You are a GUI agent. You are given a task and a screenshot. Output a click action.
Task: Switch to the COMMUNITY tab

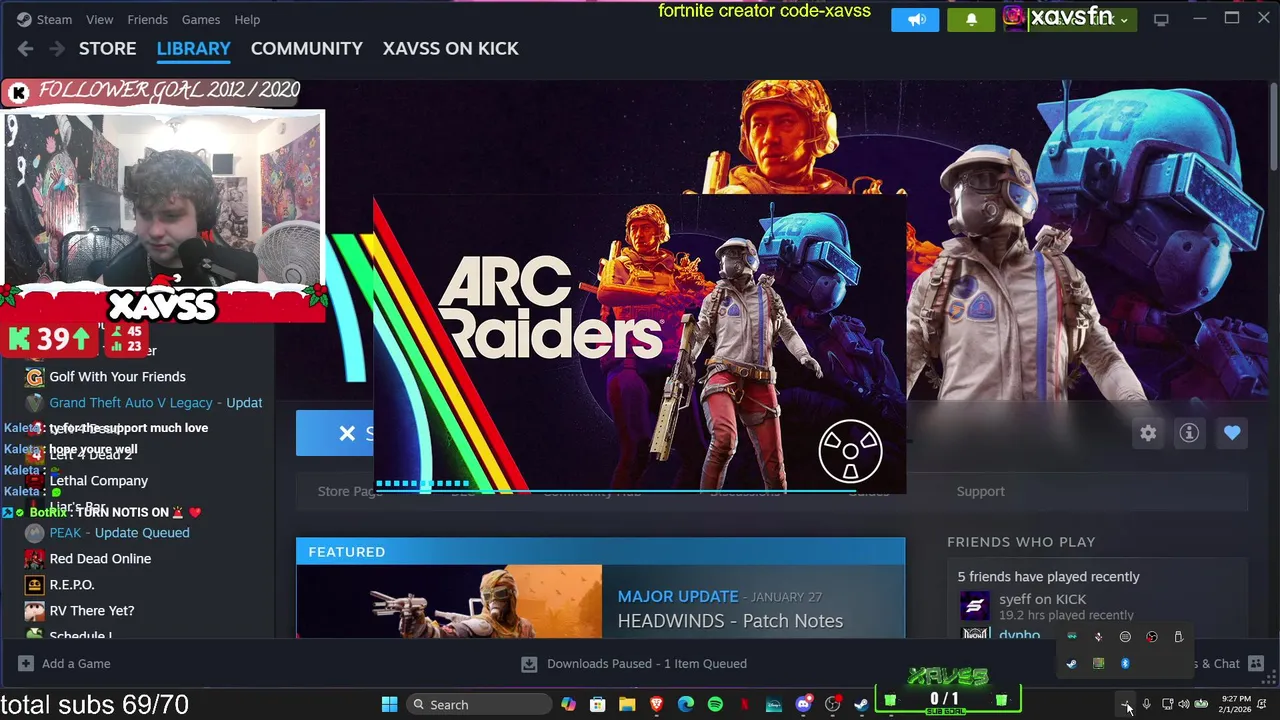306,48
